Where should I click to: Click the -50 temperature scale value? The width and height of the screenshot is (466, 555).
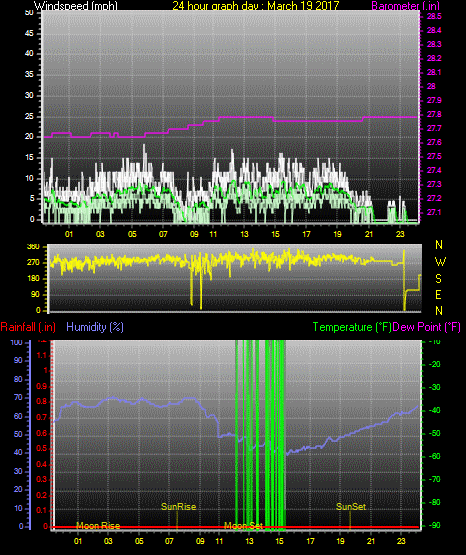434,433
